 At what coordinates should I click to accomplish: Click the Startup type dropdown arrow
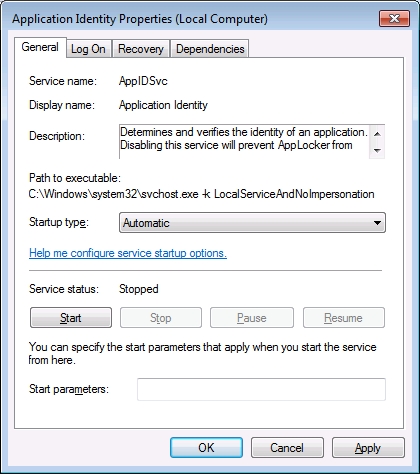[x=377, y=223]
